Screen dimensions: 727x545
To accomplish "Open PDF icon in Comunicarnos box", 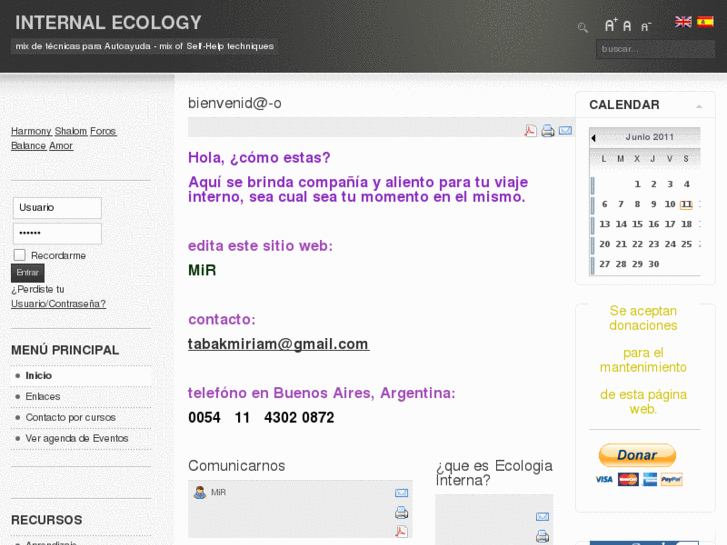I will click(x=402, y=531).
